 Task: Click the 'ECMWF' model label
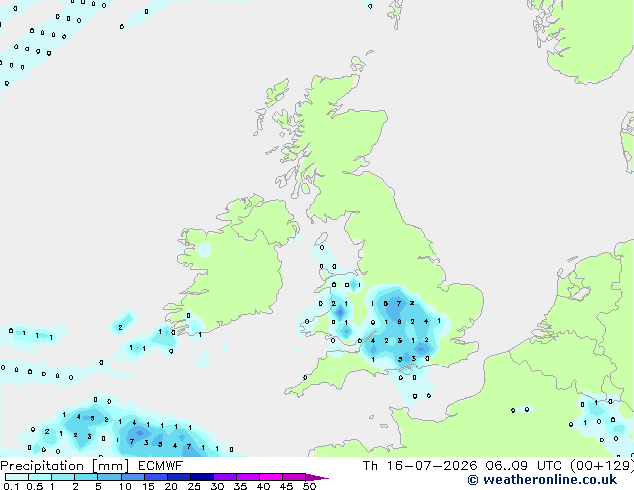tap(160, 466)
